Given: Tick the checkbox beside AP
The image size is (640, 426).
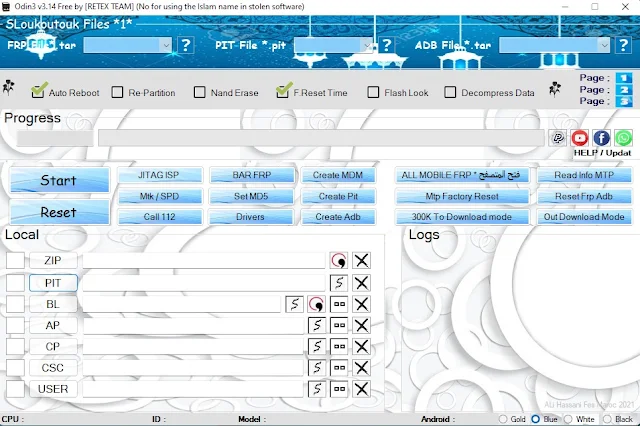Looking at the screenshot, I should tap(16, 325).
